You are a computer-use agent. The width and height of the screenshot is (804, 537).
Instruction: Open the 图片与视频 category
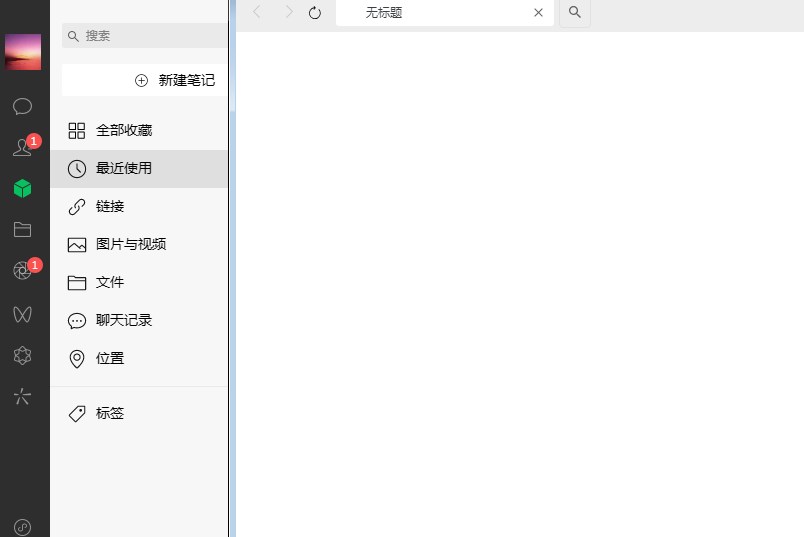click(130, 245)
